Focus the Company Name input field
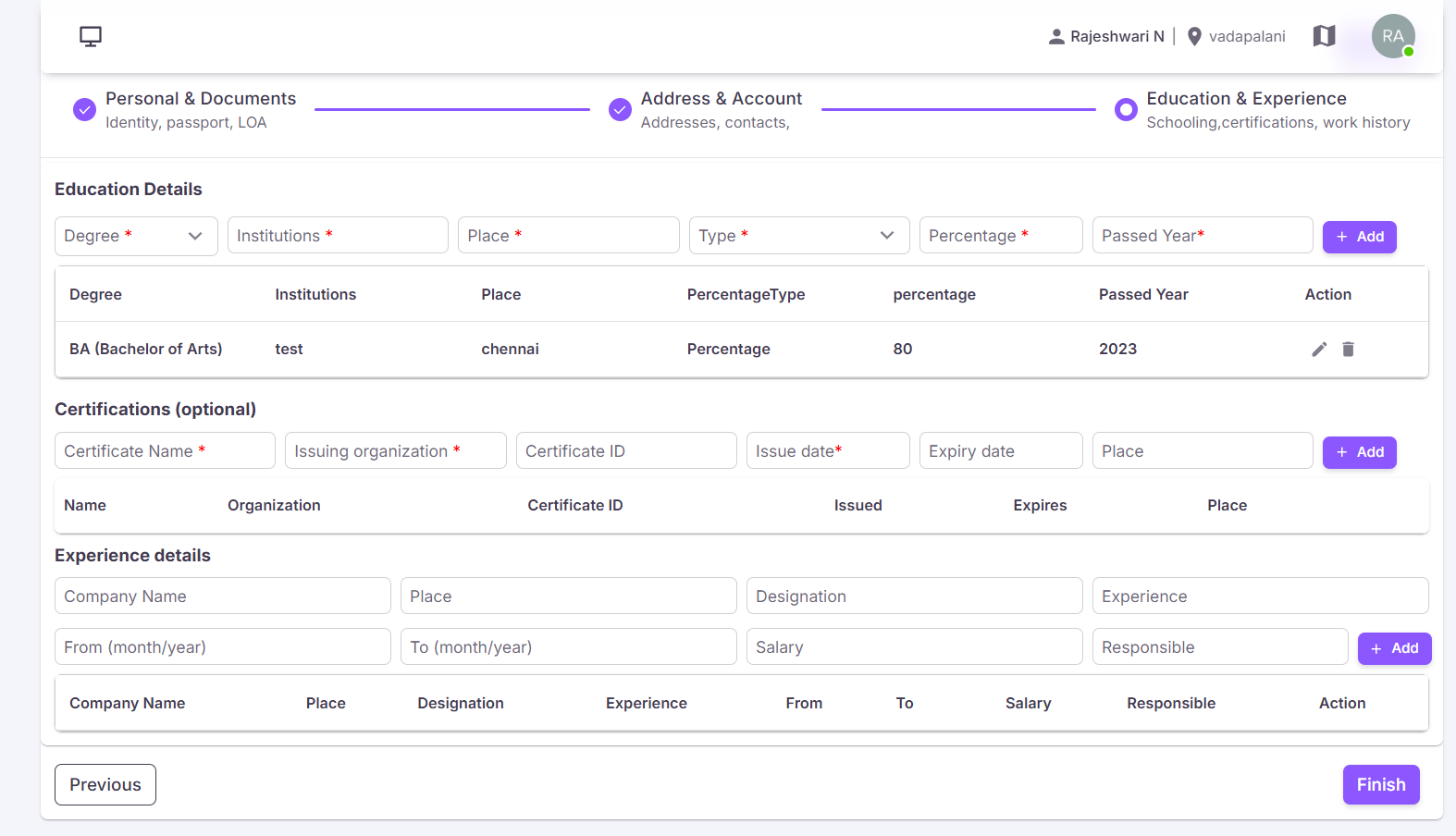The image size is (1456, 836). coord(223,596)
